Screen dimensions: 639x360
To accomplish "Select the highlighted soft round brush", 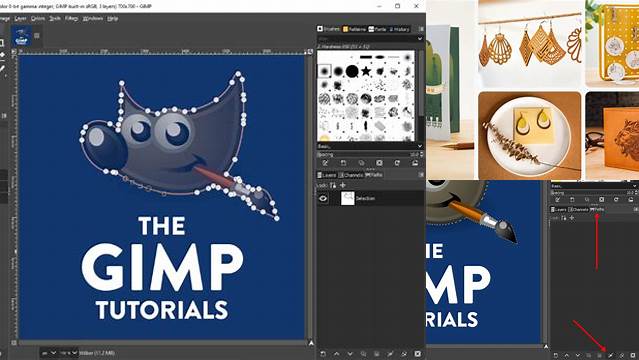I will point(325,71).
